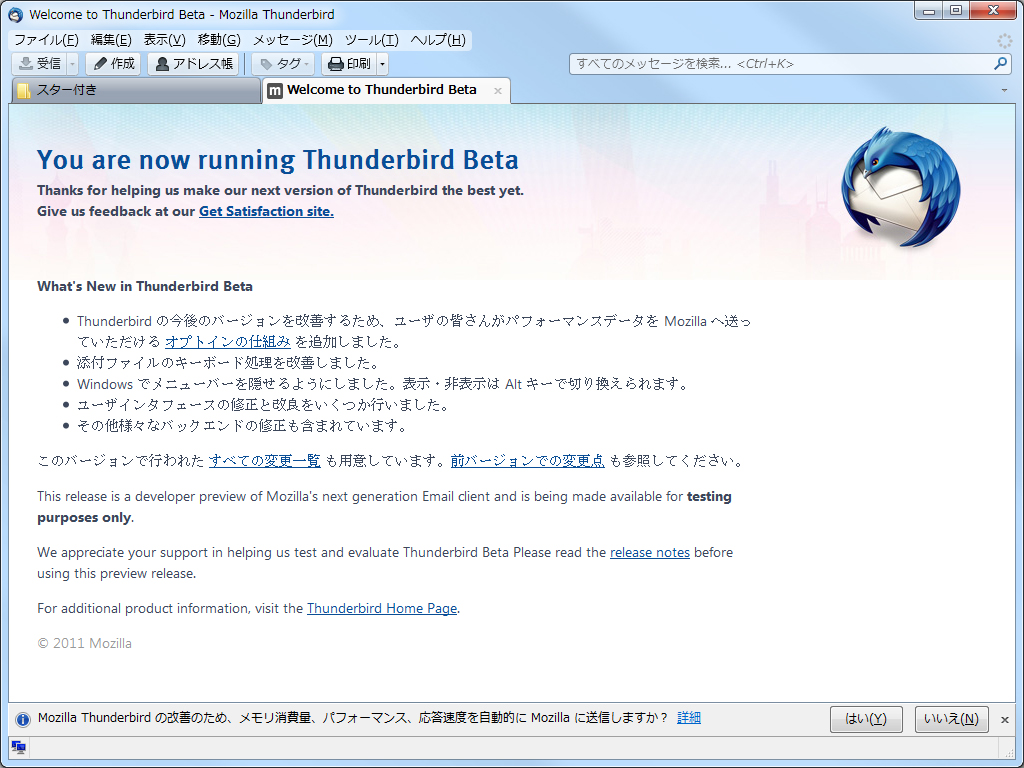Image resolution: width=1024 pixels, height=768 pixels.
Task: Open the 詳細 link in the notification bar
Action: [688, 717]
